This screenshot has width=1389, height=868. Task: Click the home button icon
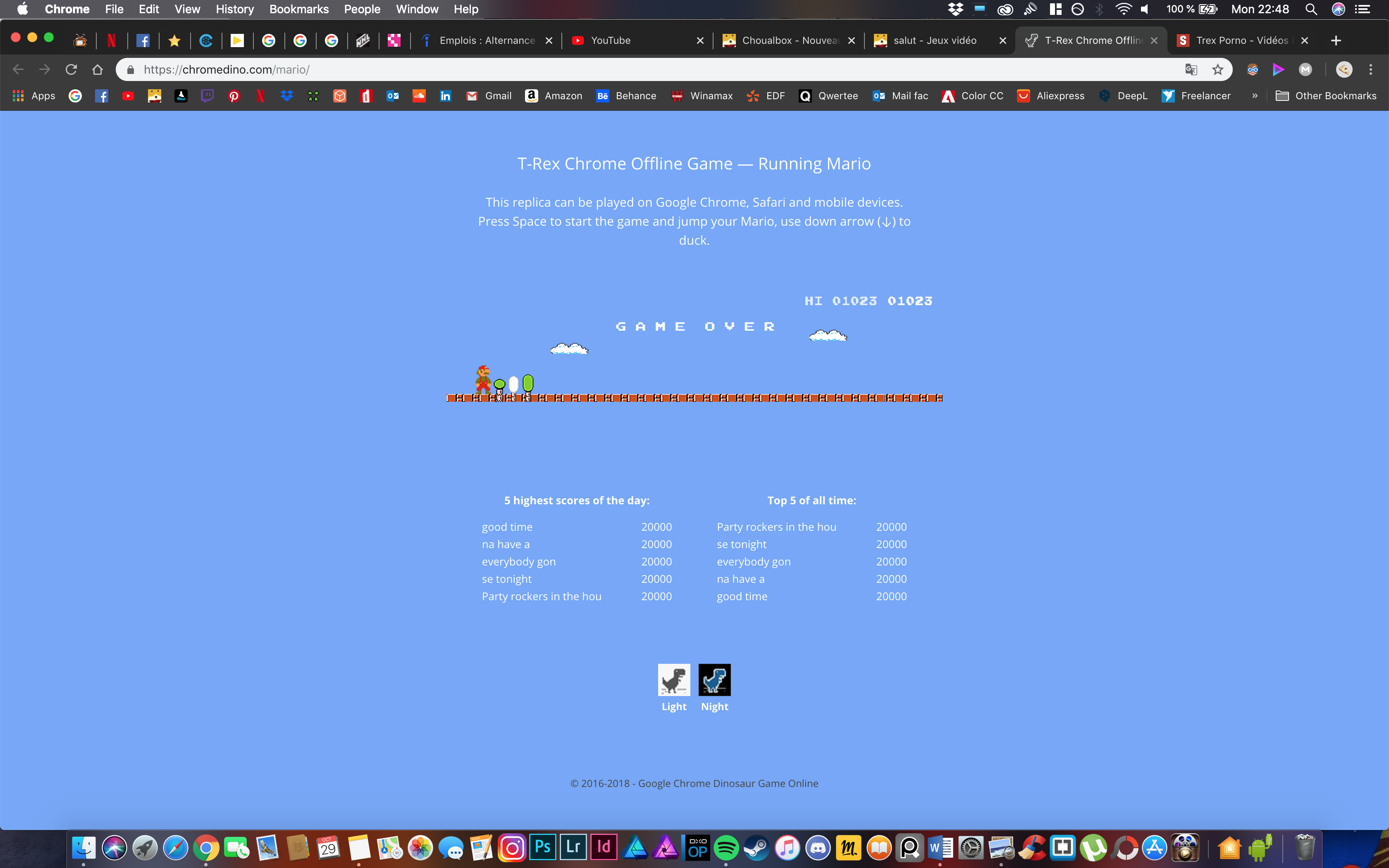[x=98, y=69]
